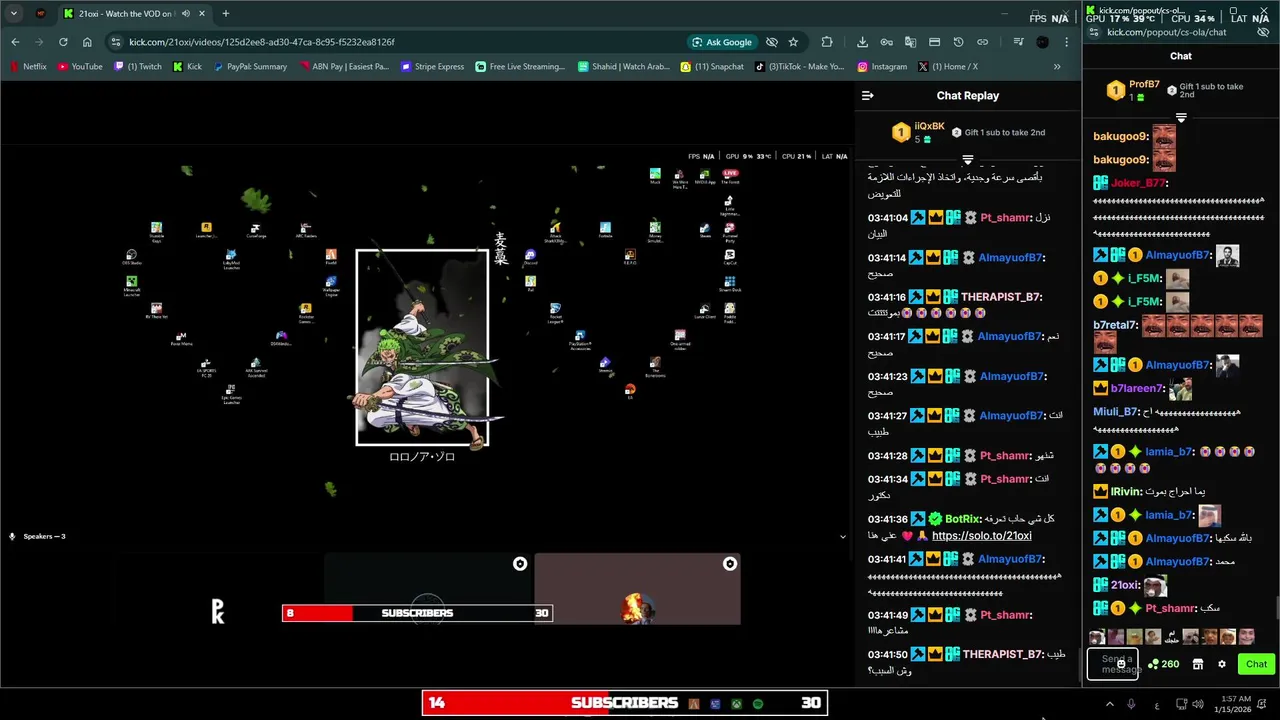1280x720 pixels.
Task: Click the Discord icon in streamed desktop
Action: coord(530,258)
